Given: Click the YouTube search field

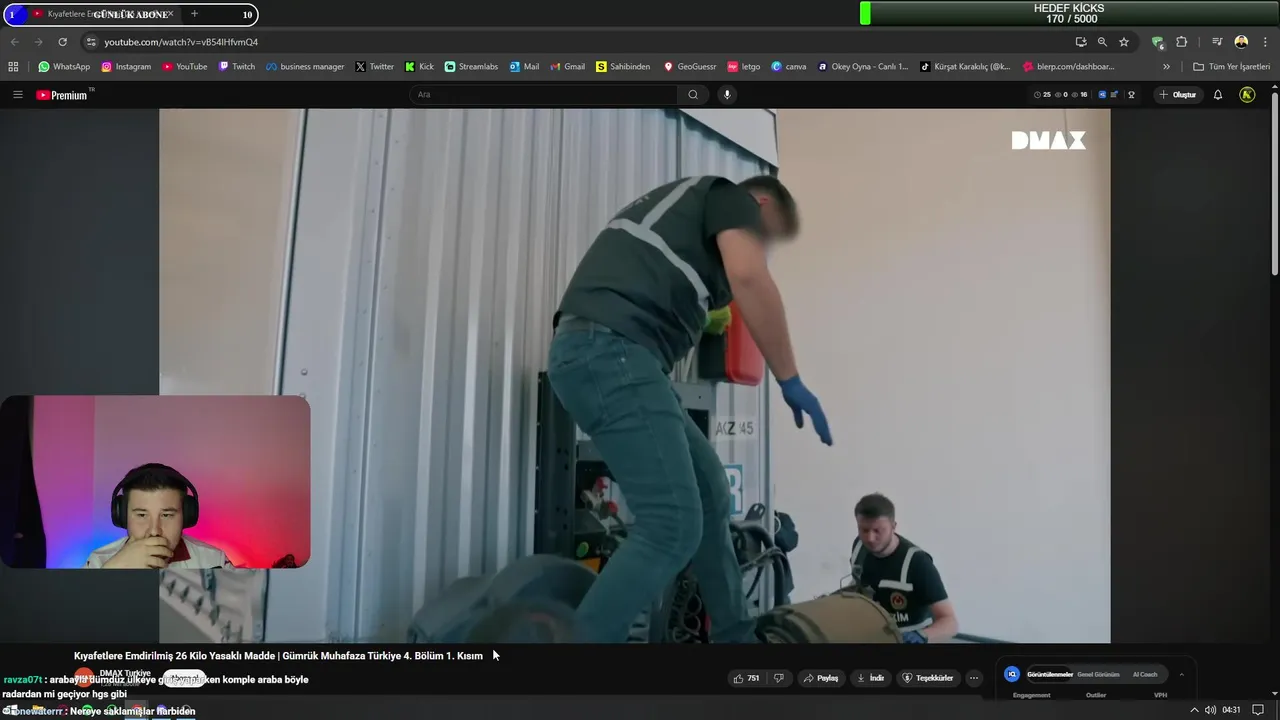Looking at the screenshot, I should 544,95.
